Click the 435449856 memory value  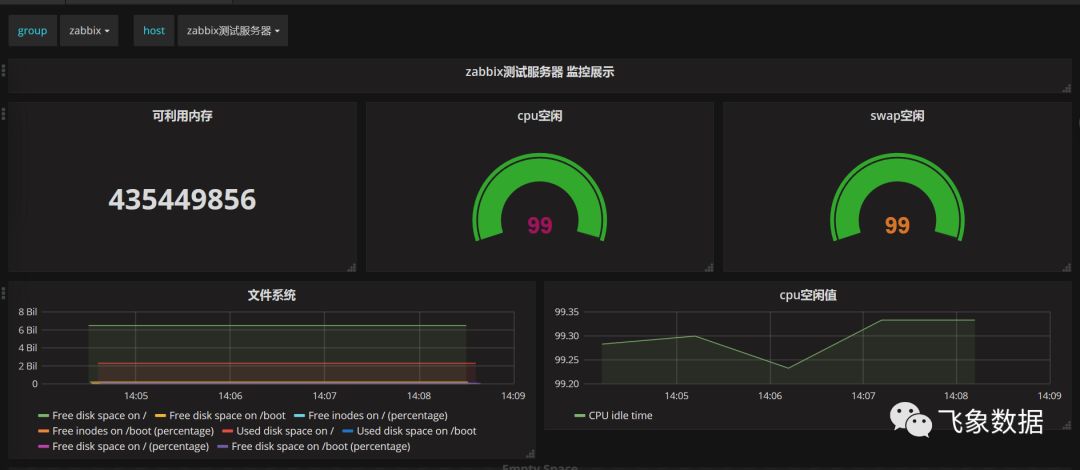tap(183, 200)
